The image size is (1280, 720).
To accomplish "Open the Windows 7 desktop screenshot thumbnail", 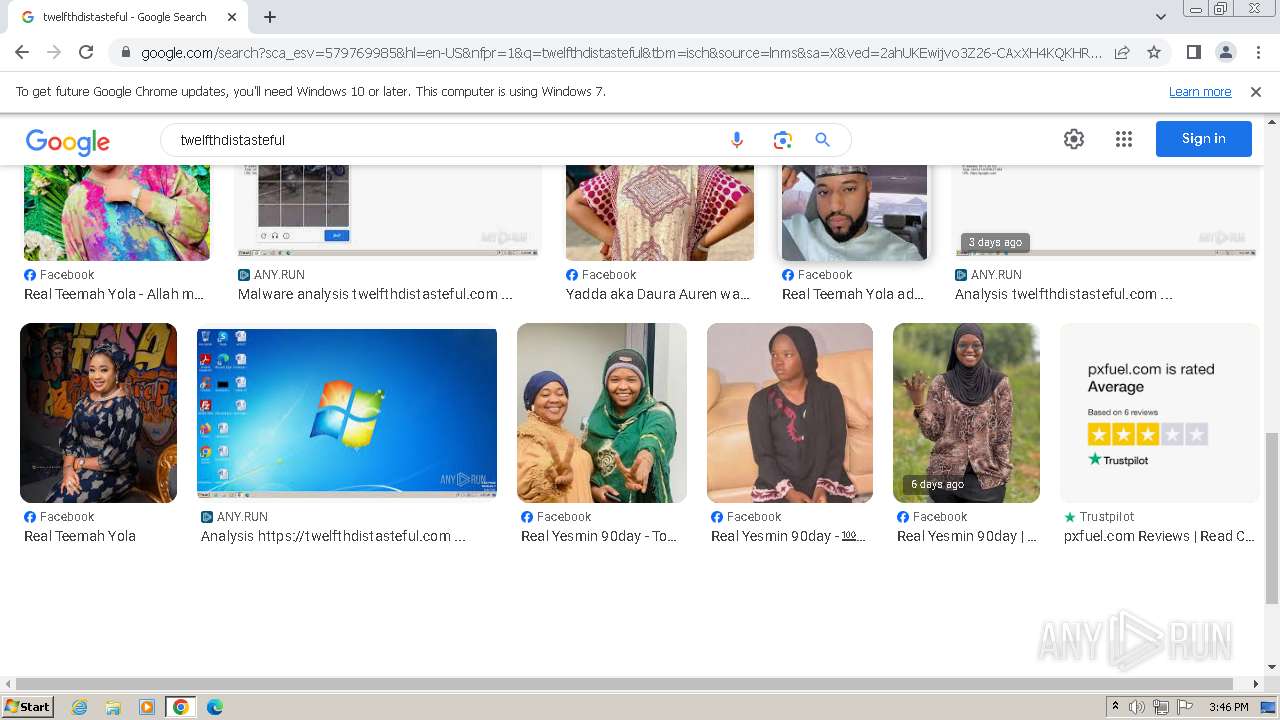I will pos(347,413).
